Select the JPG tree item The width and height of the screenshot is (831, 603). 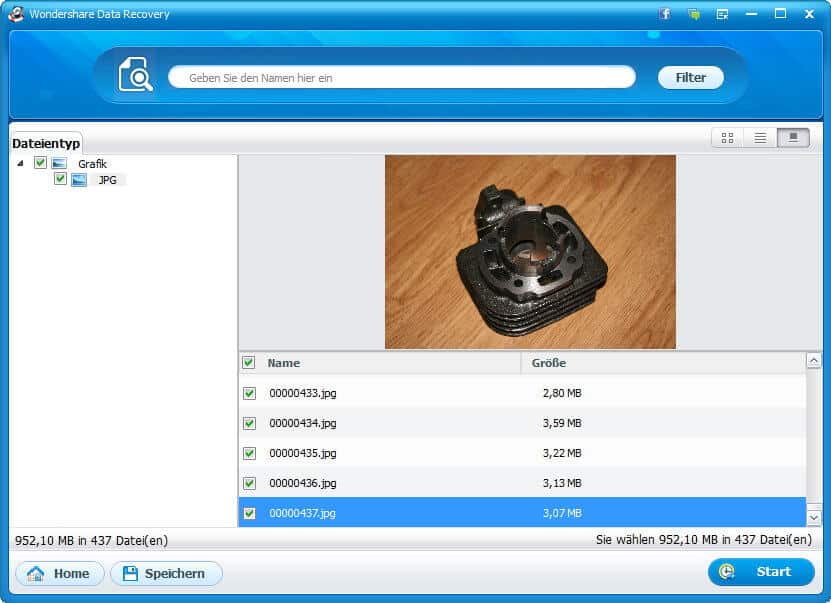tap(108, 180)
